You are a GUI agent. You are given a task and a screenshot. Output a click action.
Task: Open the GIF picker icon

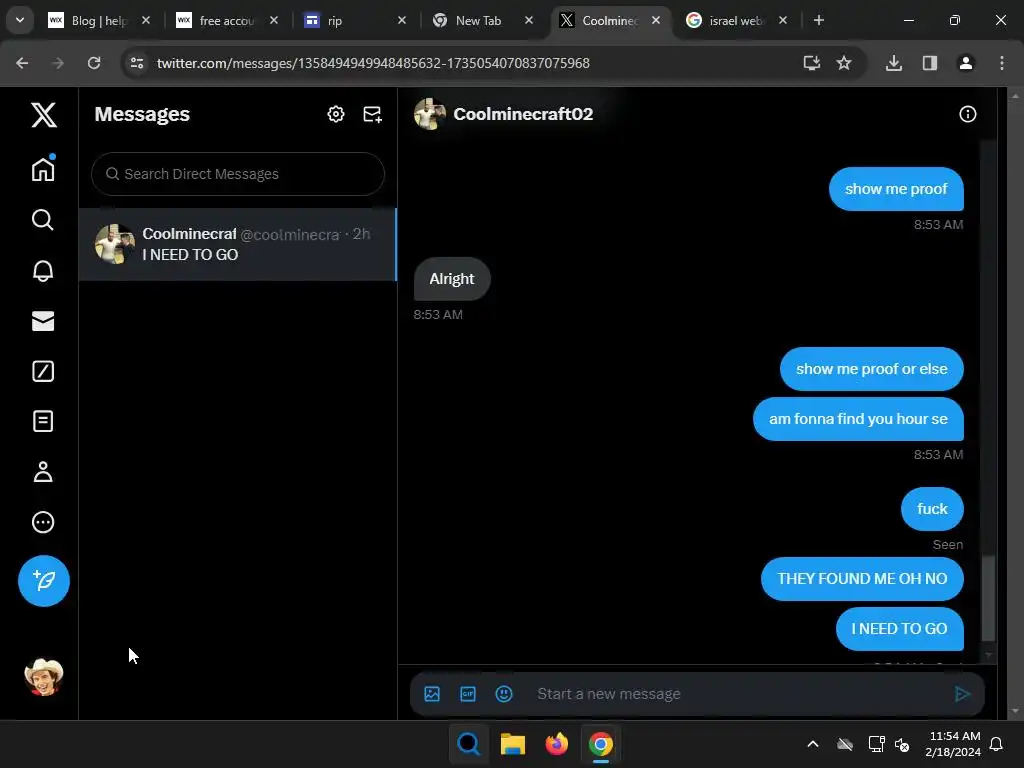(x=468, y=694)
